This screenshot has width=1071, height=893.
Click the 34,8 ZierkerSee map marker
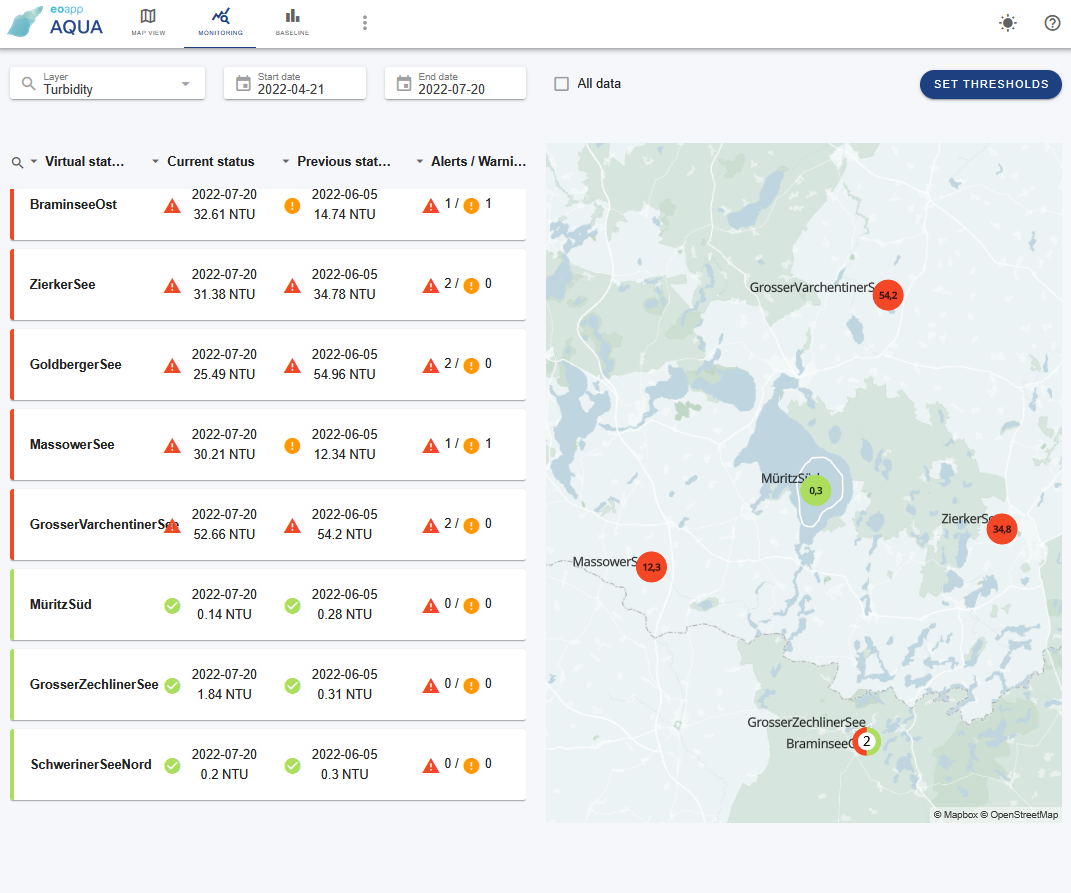pyautogui.click(x=1002, y=529)
